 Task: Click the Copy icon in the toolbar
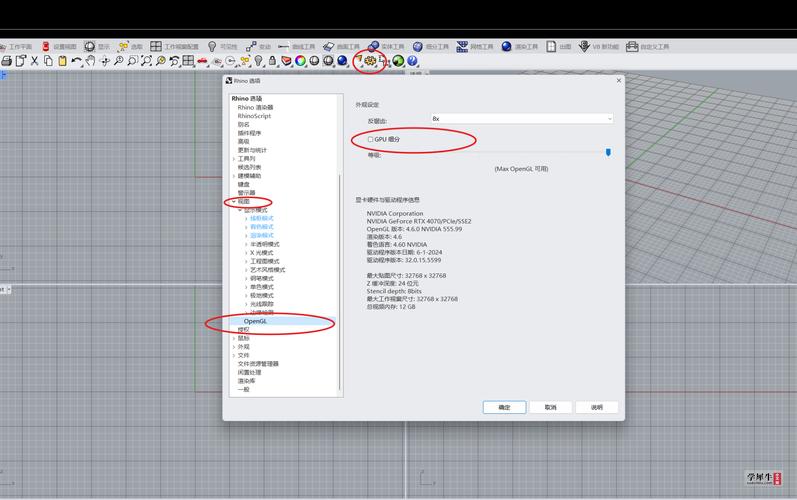48,61
